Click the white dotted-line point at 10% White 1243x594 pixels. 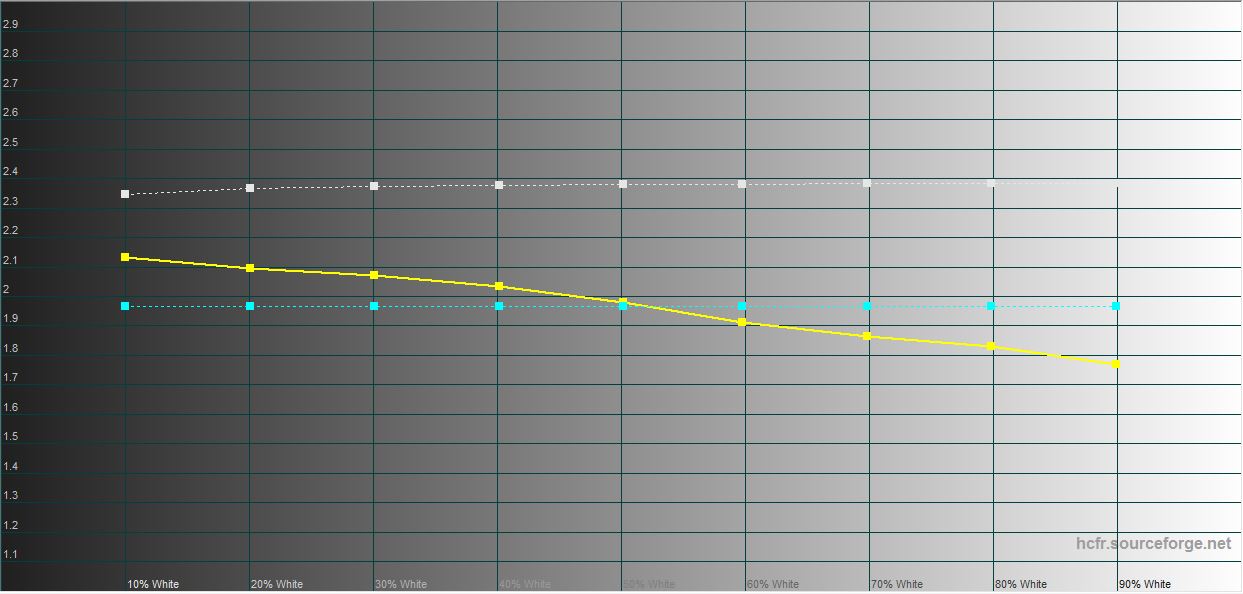(x=125, y=194)
